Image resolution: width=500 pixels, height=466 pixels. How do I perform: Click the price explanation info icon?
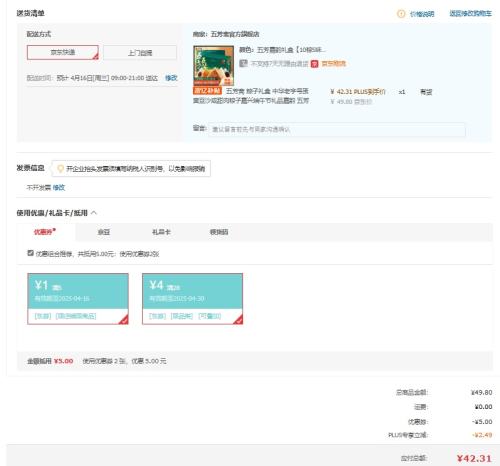tap(401, 14)
